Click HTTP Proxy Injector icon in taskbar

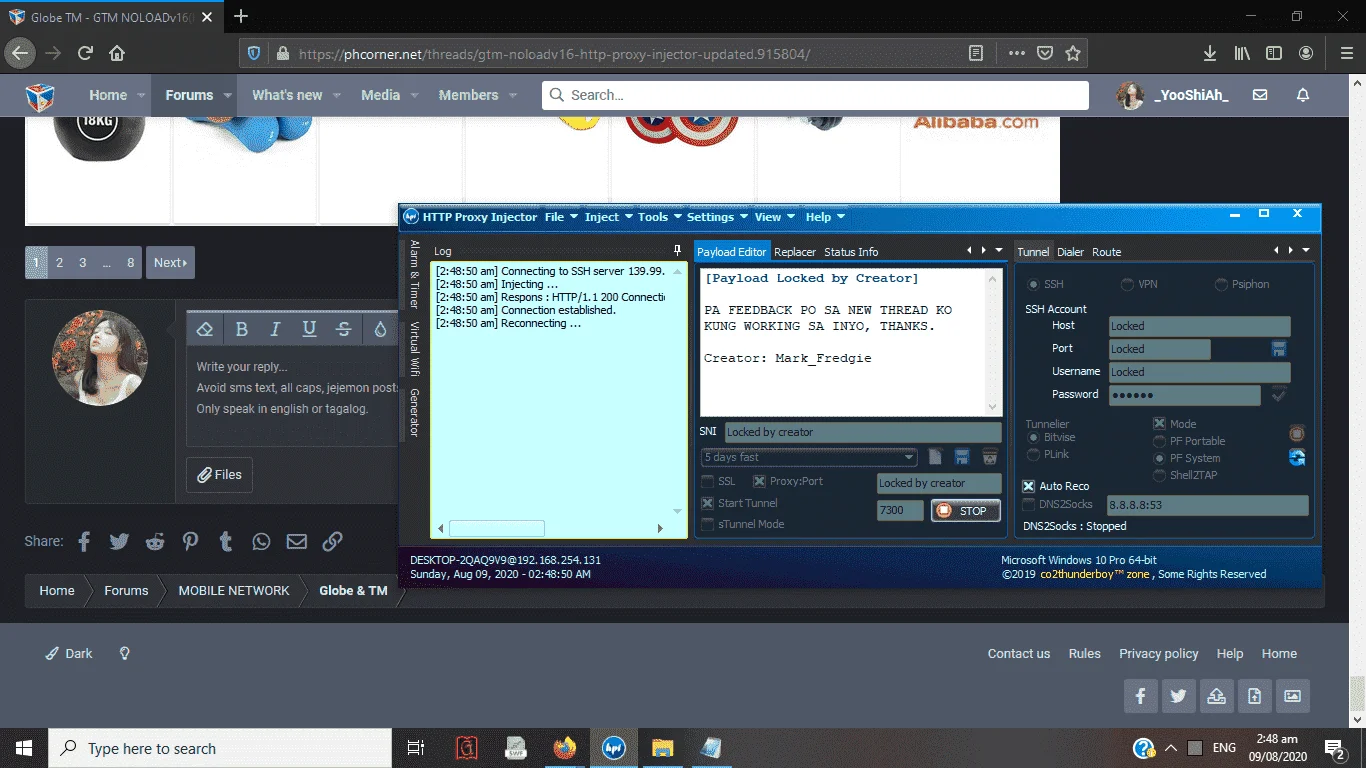614,748
